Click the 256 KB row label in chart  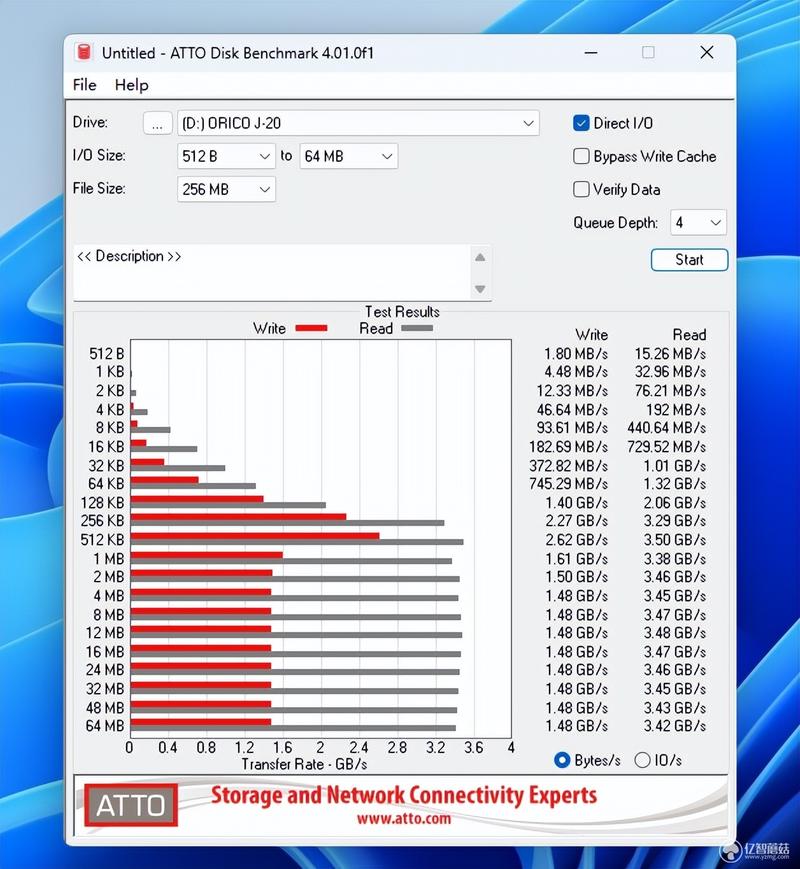click(103, 521)
